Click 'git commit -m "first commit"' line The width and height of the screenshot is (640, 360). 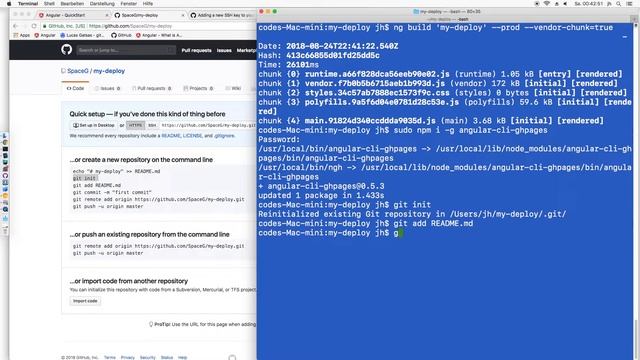(x=112, y=192)
